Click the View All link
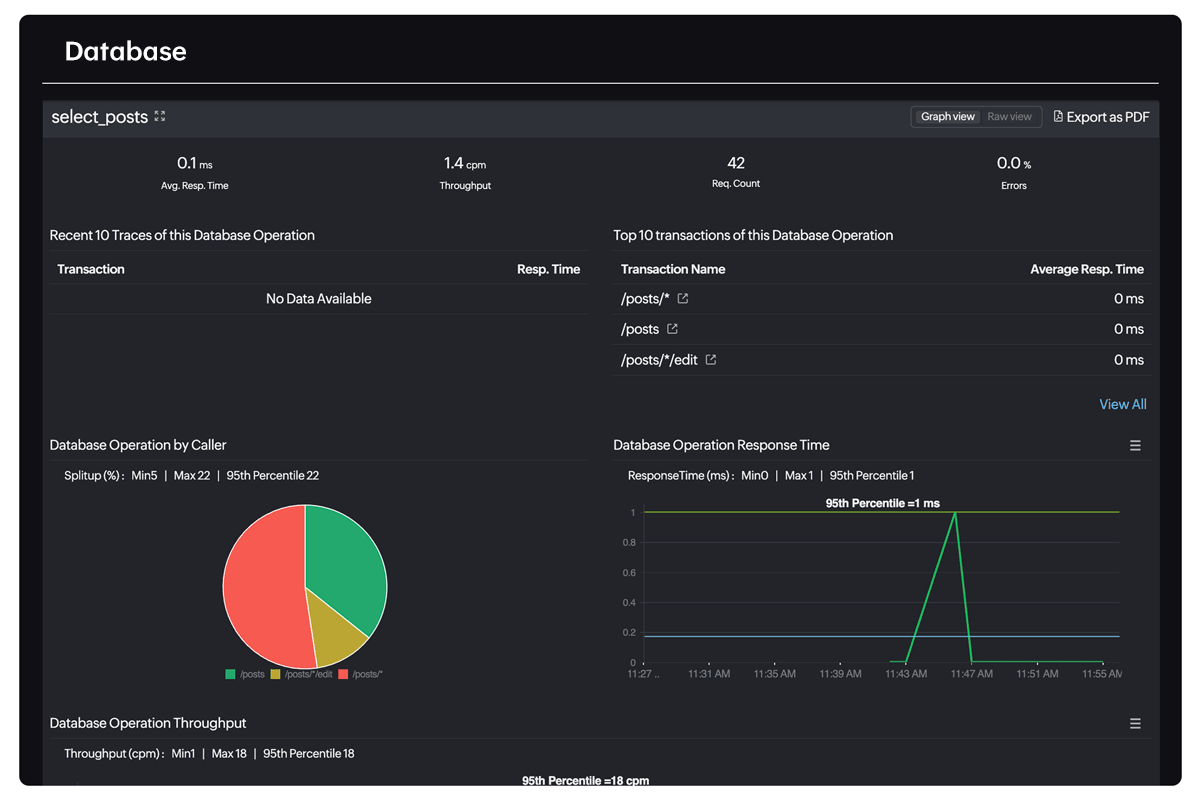1200x800 pixels. click(x=1122, y=404)
